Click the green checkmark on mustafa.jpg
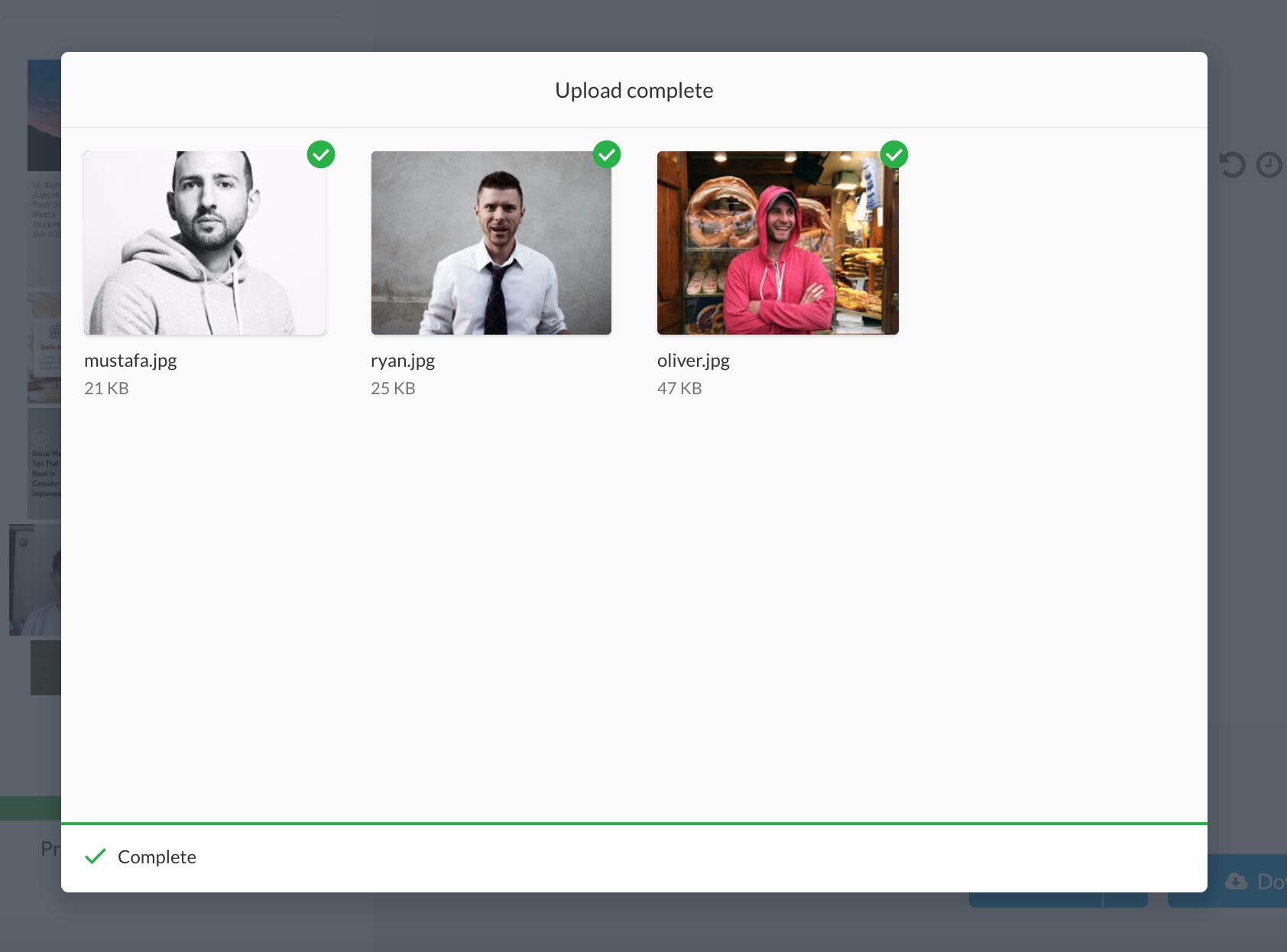This screenshot has width=1287, height=952. (x=321, y=154)
